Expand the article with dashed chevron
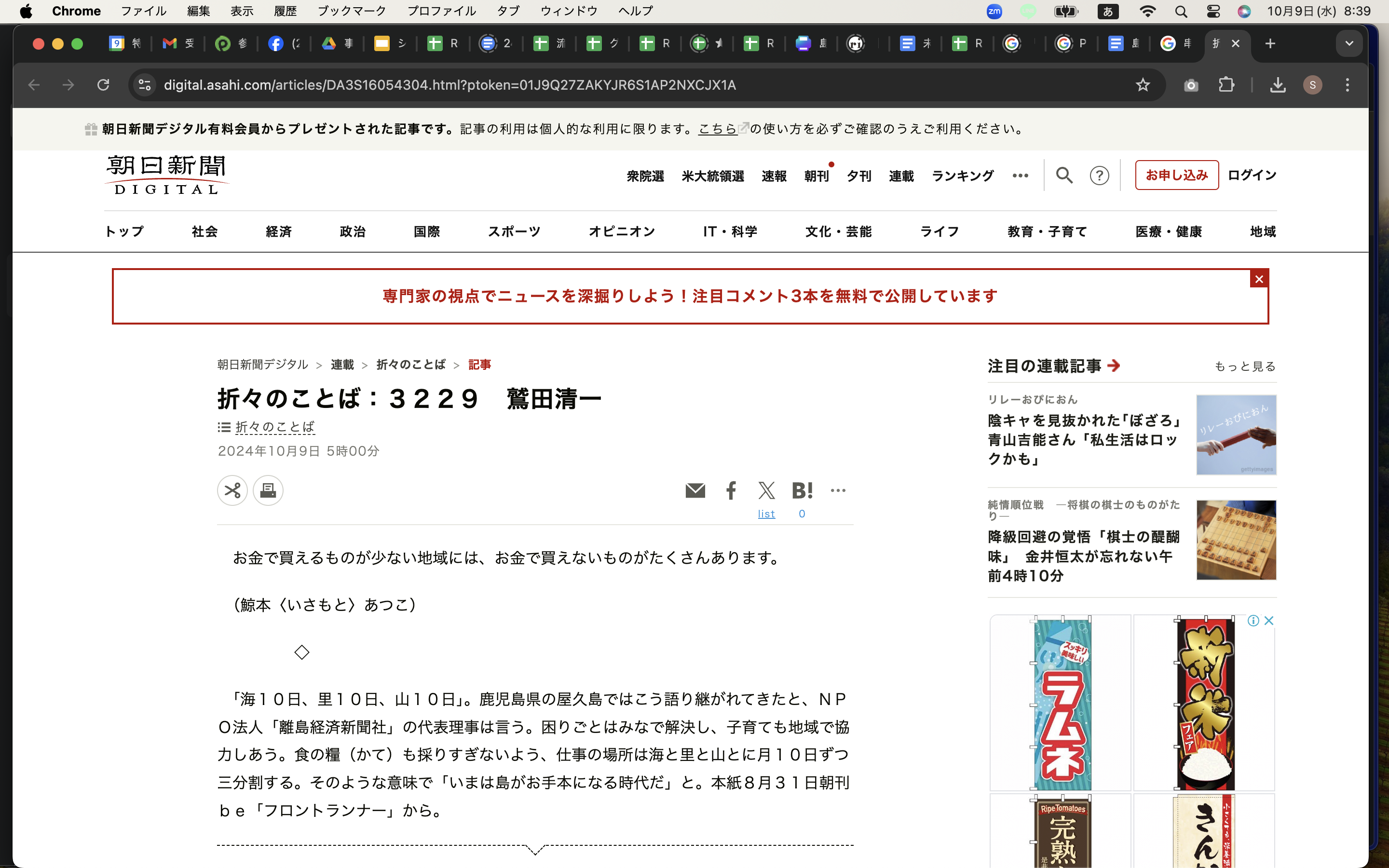The height and width of the screenshot is (868, 1389). 535,849
